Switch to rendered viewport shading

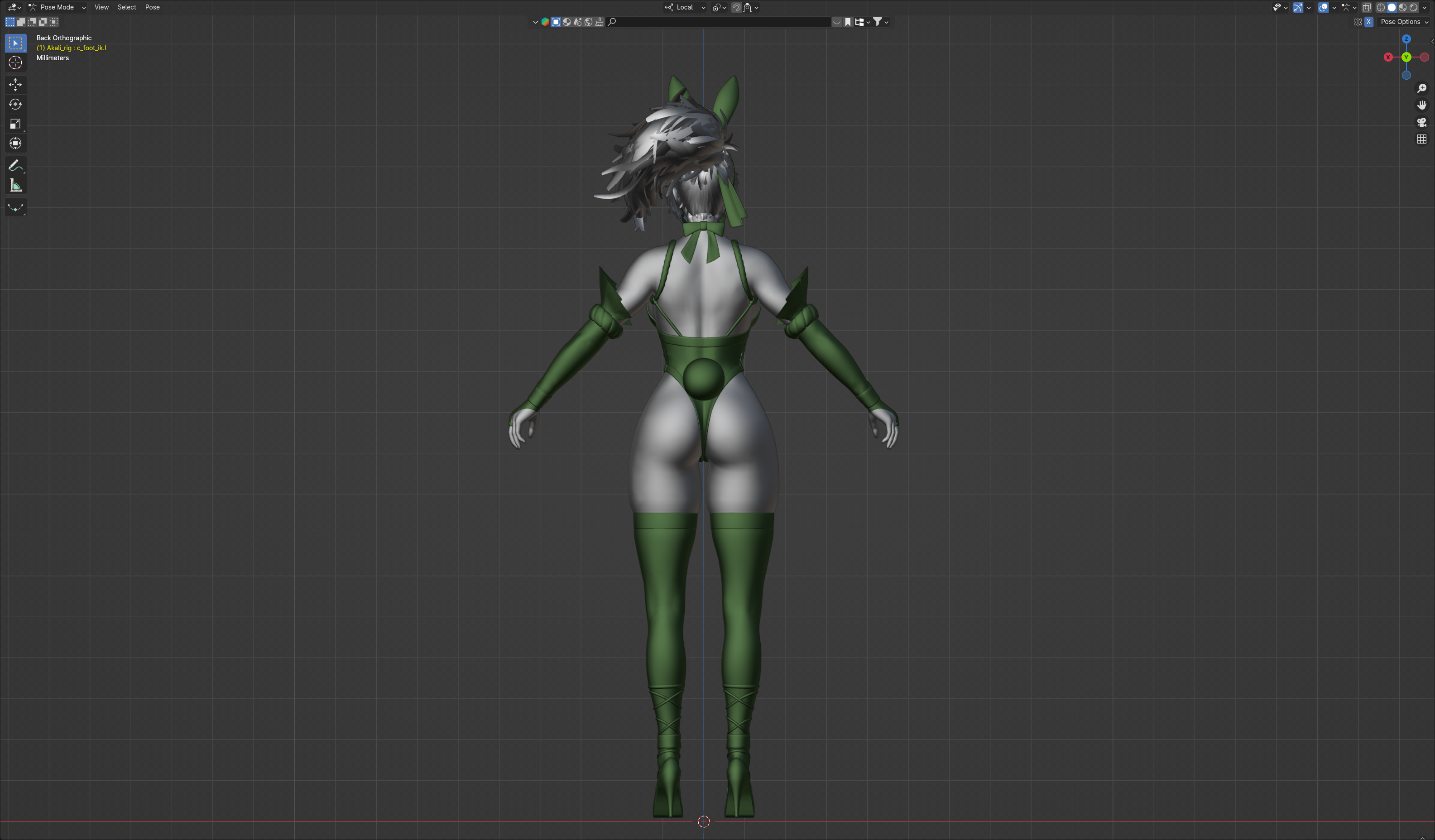tap(1413, 7)
